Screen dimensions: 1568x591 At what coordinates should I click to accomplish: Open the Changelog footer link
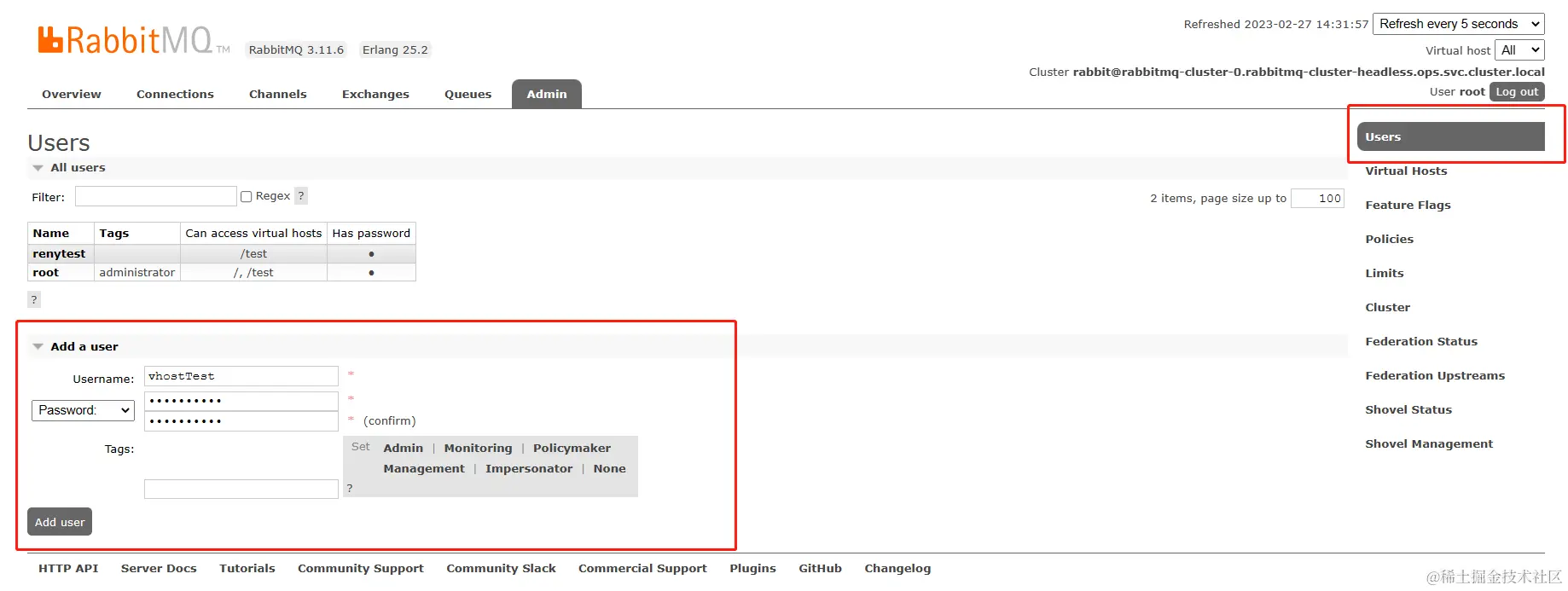[x=897, y=569]
